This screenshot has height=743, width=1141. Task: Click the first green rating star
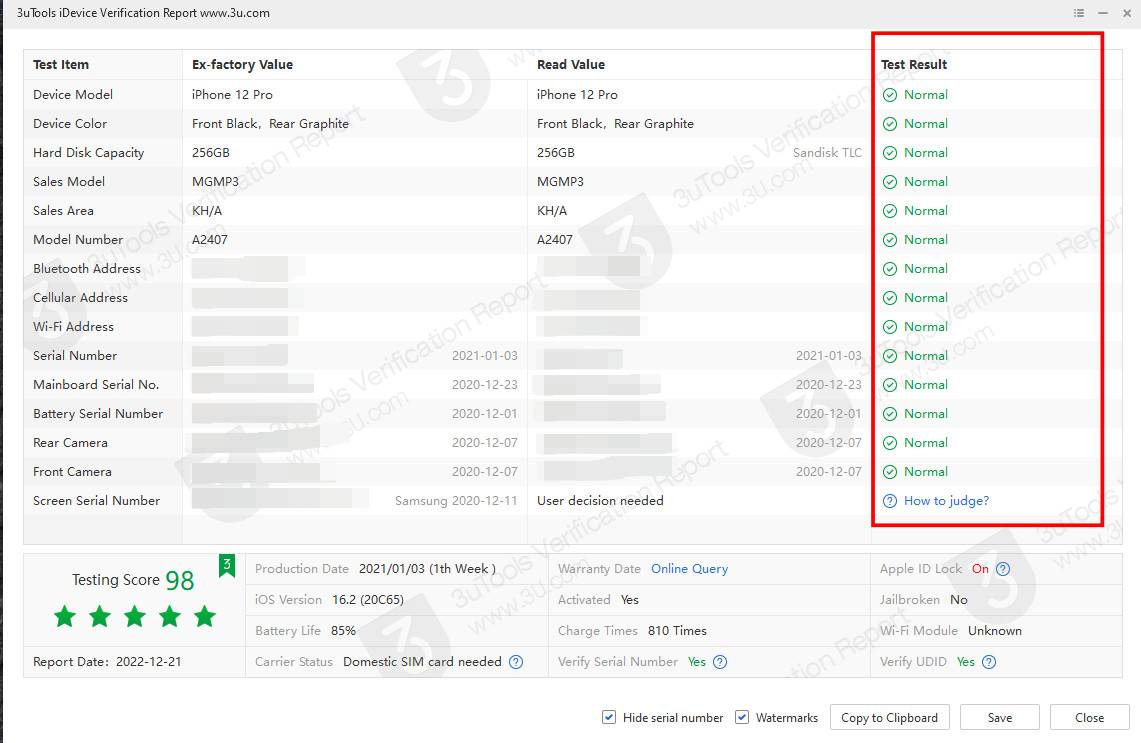(65, 616)
